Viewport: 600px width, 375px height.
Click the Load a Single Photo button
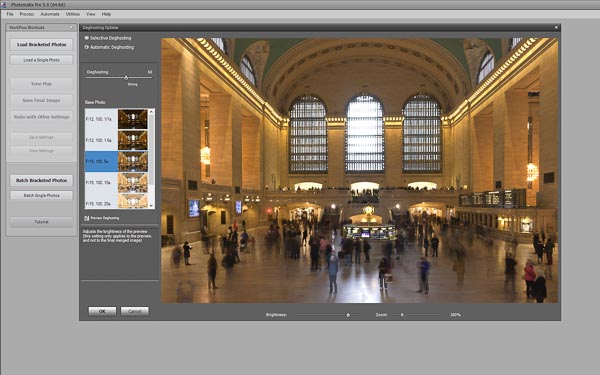pos(41,60)
